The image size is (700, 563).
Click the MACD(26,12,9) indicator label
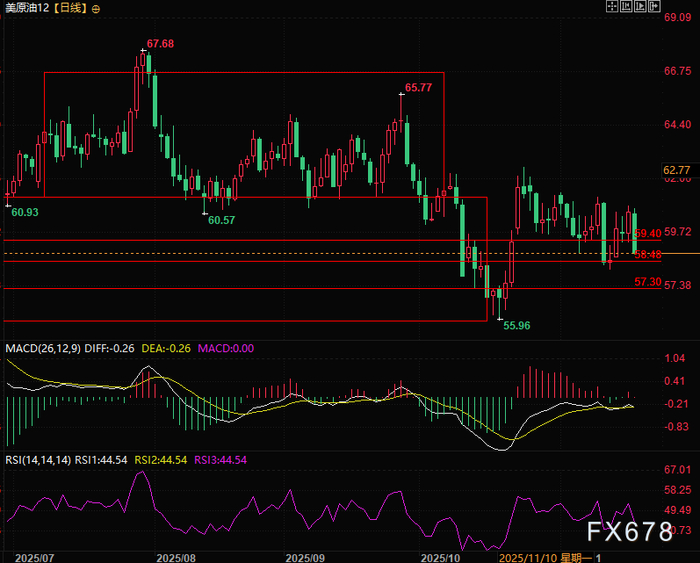click(43, 348)
